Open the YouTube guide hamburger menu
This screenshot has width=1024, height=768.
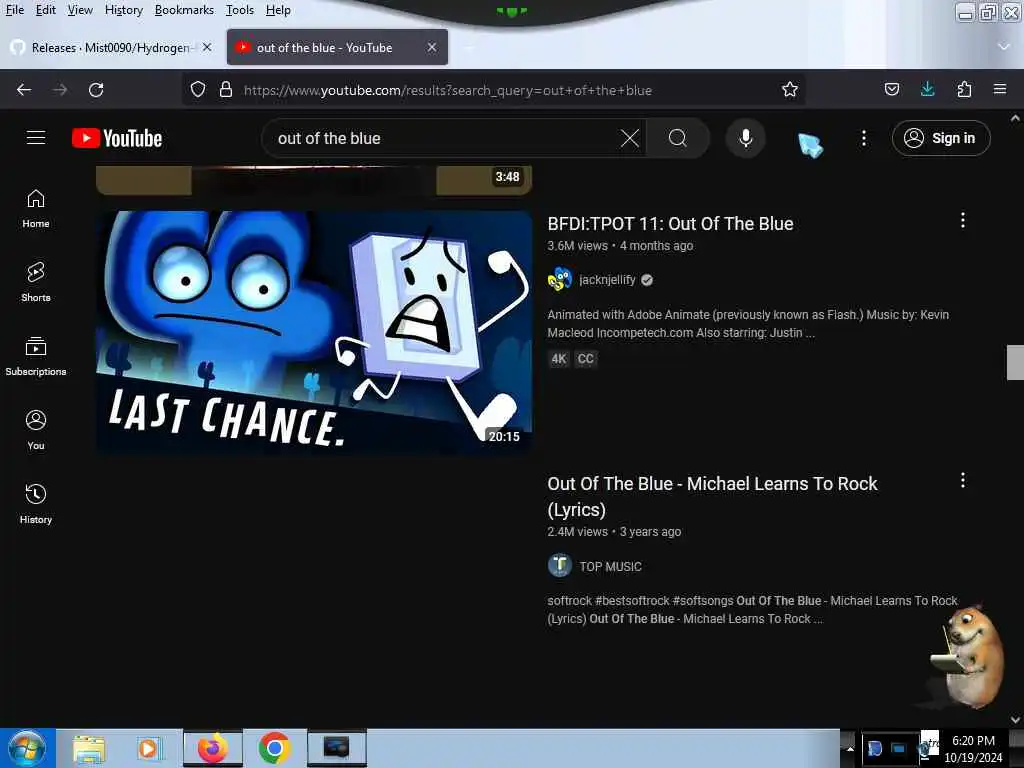click(x=36, y=138)
